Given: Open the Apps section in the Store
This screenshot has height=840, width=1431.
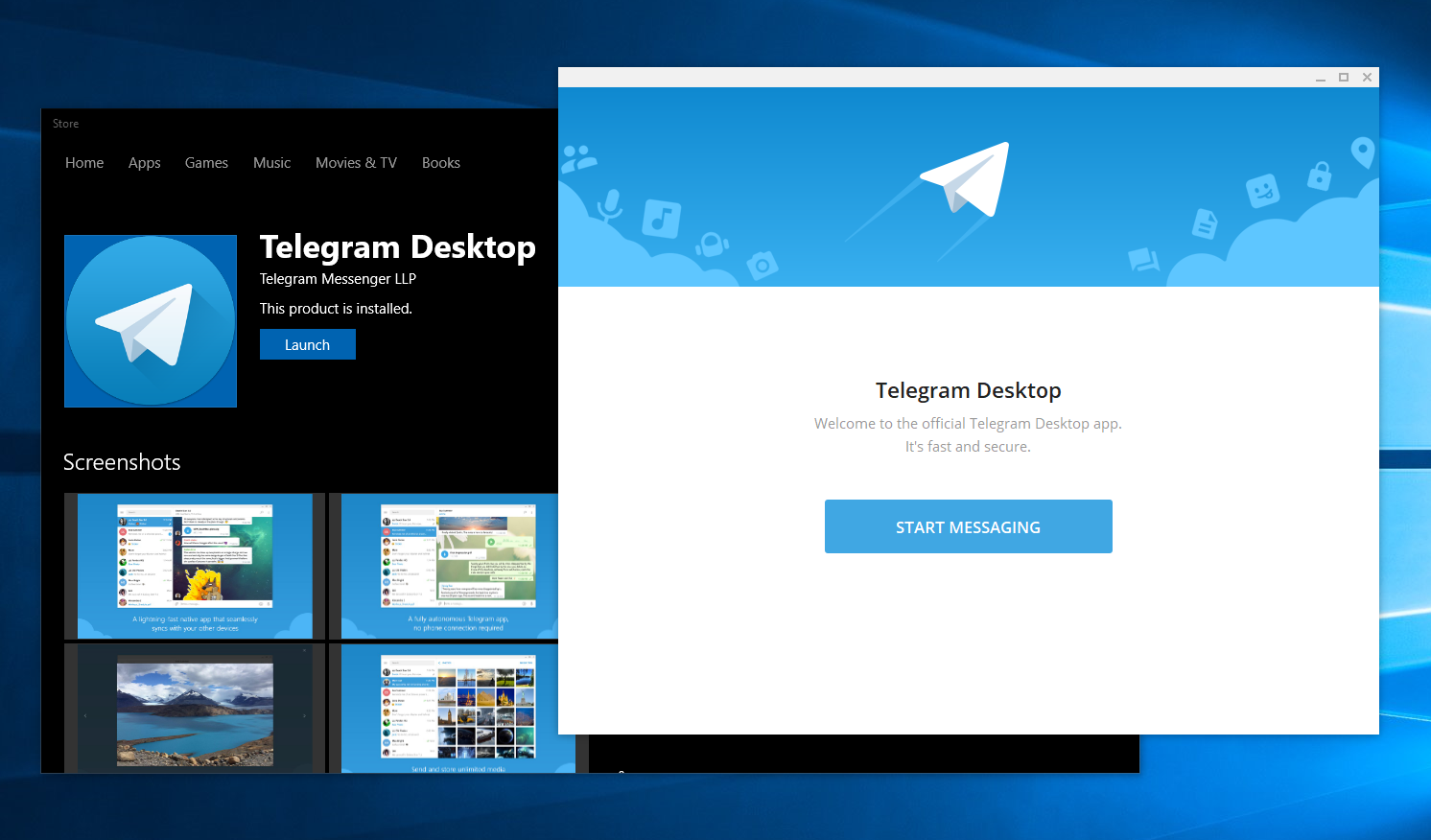Looking at the screenshot, I should click(144, 162).
